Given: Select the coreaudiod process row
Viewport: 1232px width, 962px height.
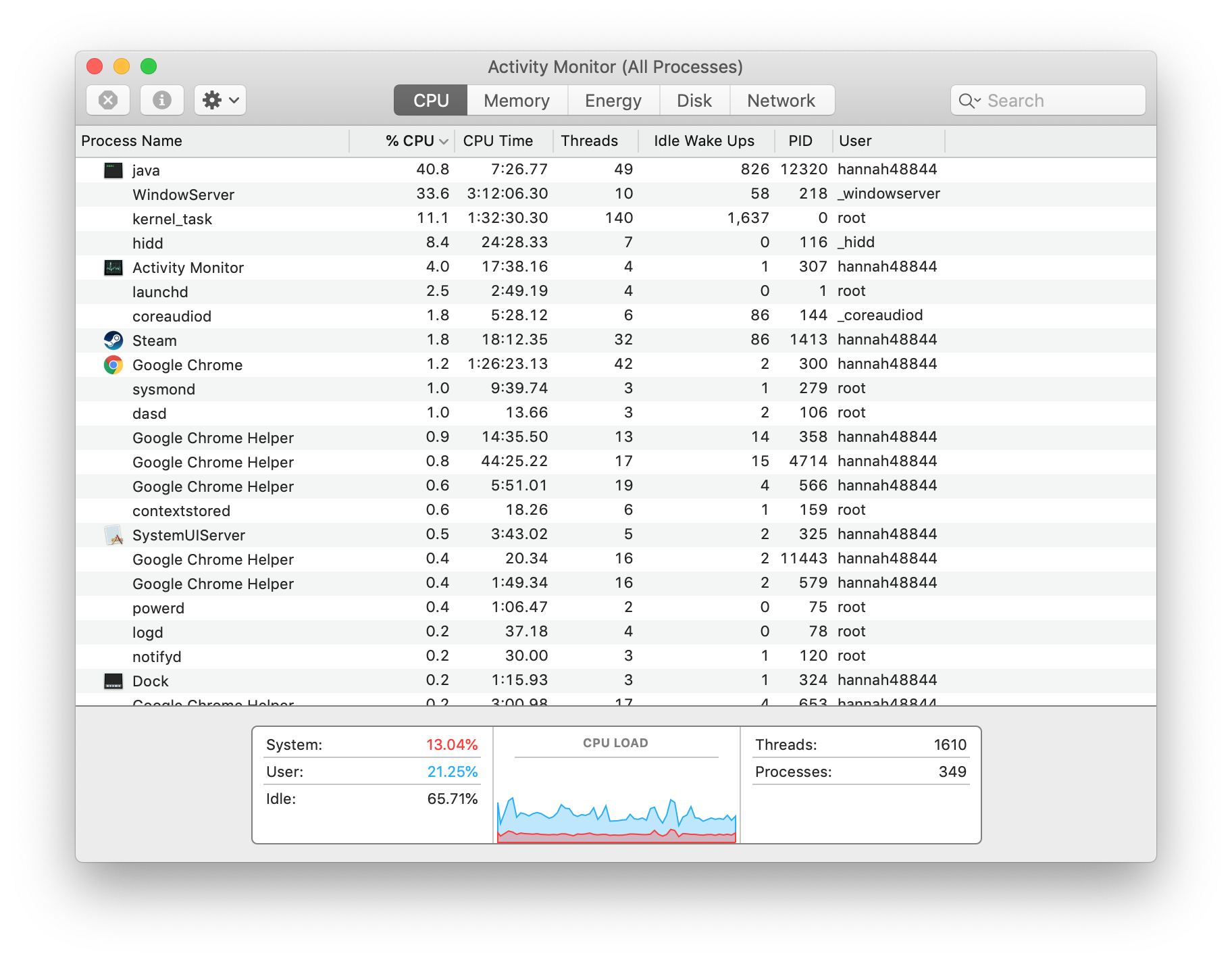Looking at the screenshot, I should 616,316.
